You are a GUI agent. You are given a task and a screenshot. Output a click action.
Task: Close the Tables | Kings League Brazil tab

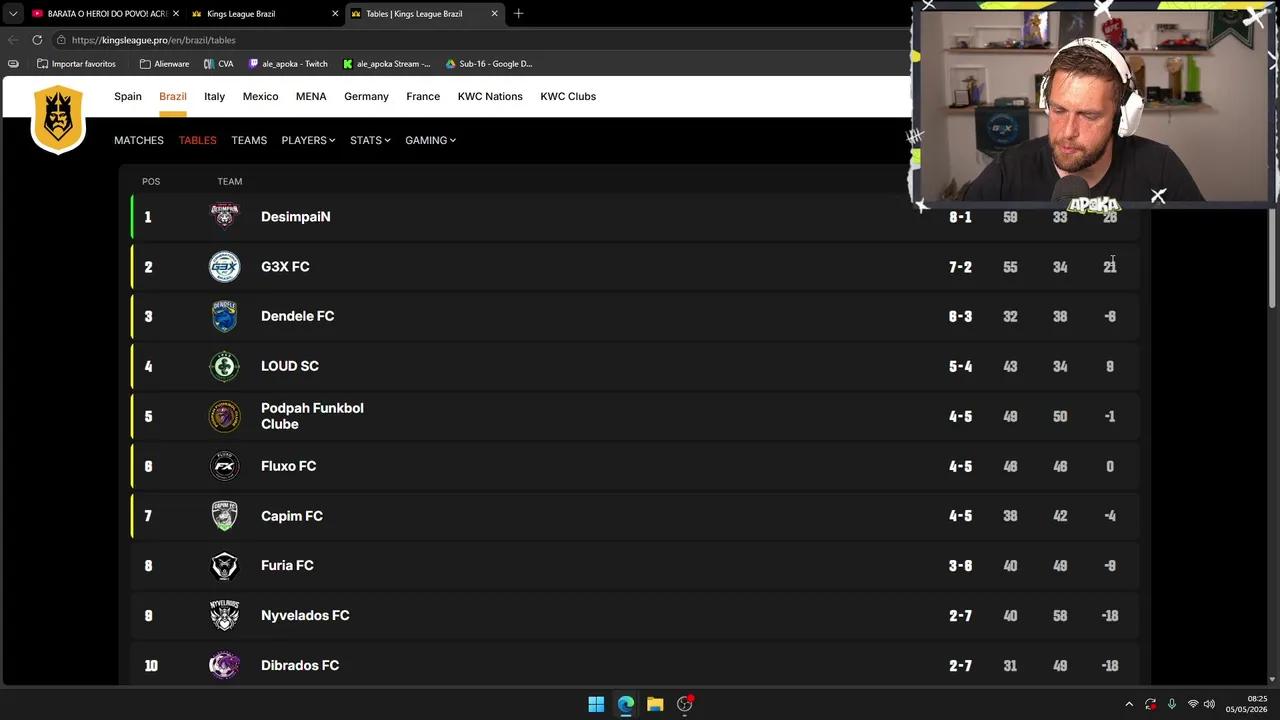coord(494,14)
